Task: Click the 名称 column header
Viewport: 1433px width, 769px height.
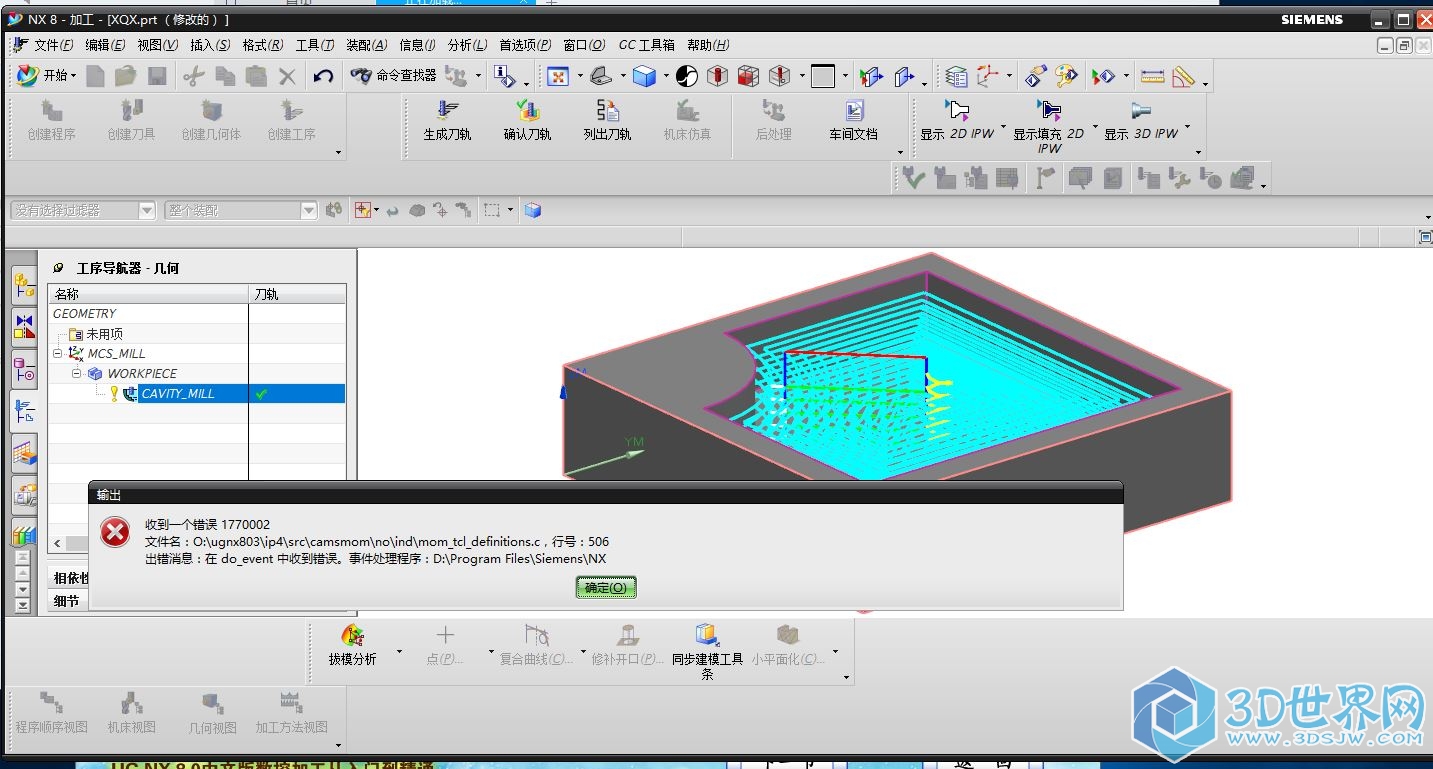Action: click(148, 294)
